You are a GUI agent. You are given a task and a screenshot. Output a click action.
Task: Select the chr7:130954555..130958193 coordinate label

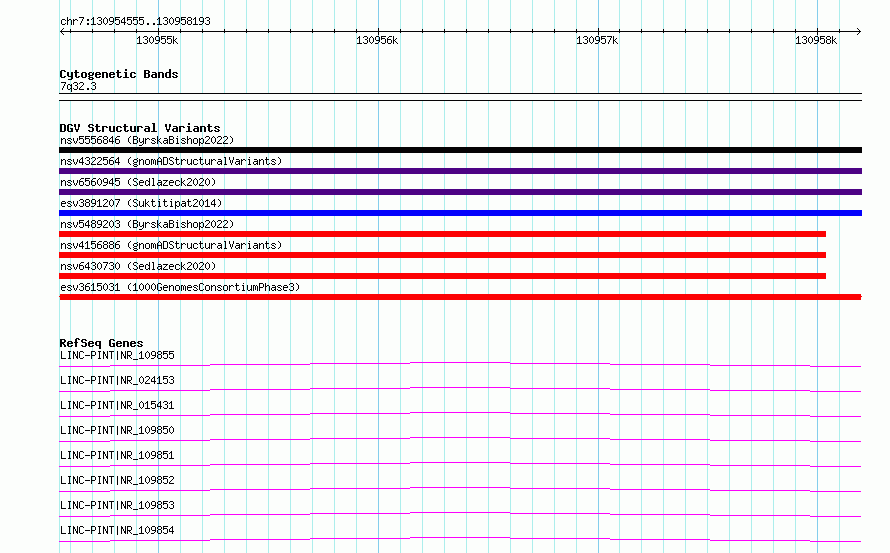(135, 21)
